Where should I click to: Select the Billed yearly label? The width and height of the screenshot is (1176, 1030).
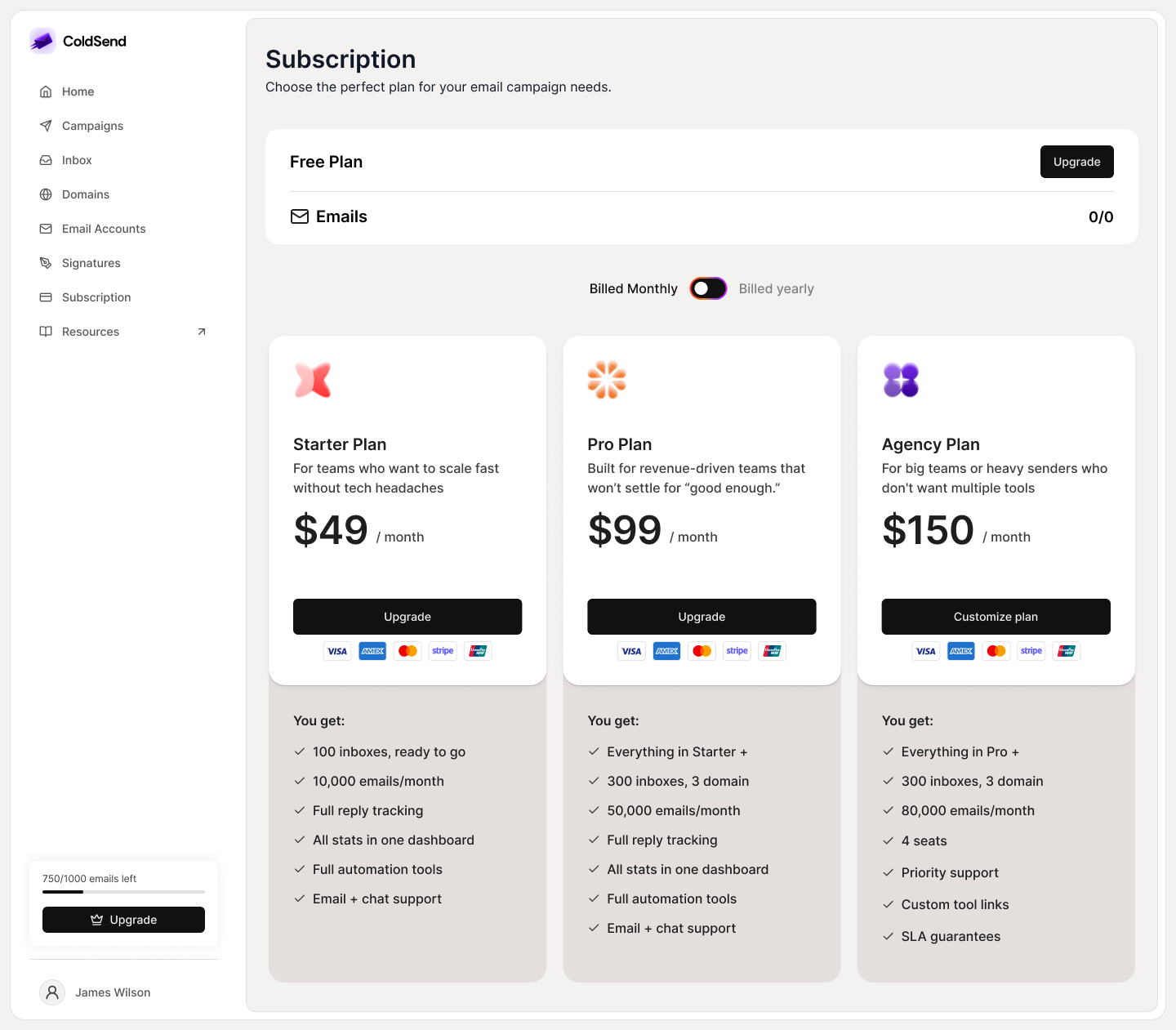pyautogui.click(x=776, y=289)
